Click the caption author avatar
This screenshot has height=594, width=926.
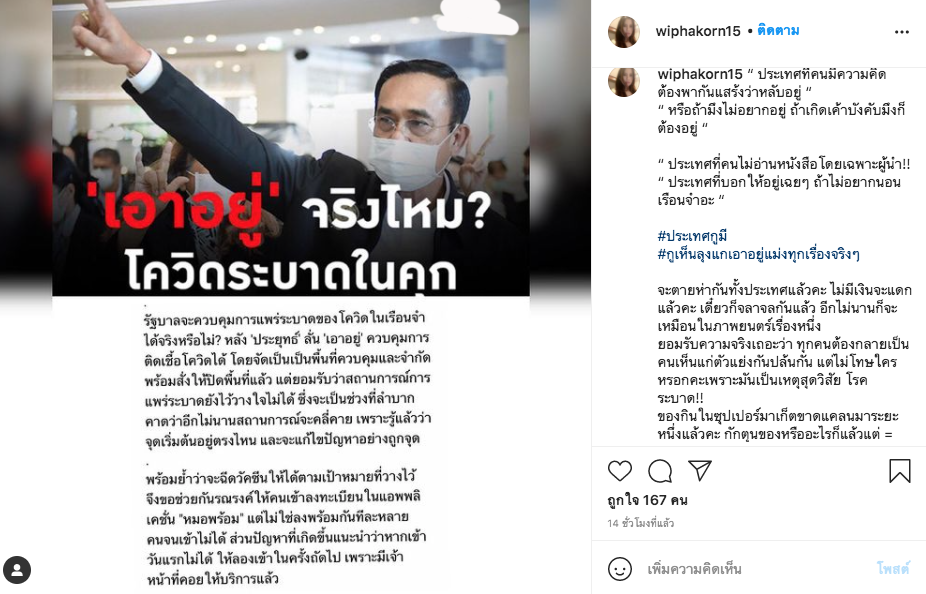[x=624, y=82]
